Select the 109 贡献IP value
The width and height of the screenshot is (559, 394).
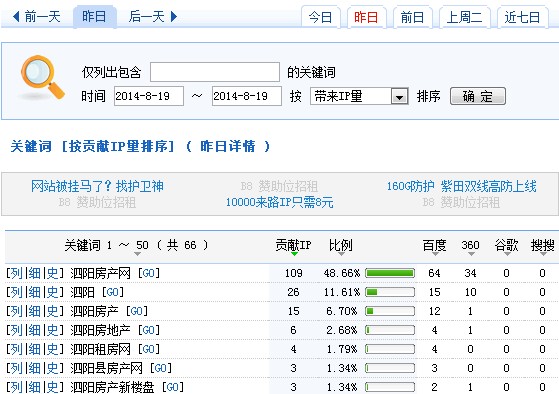click(x=294, y=273)
